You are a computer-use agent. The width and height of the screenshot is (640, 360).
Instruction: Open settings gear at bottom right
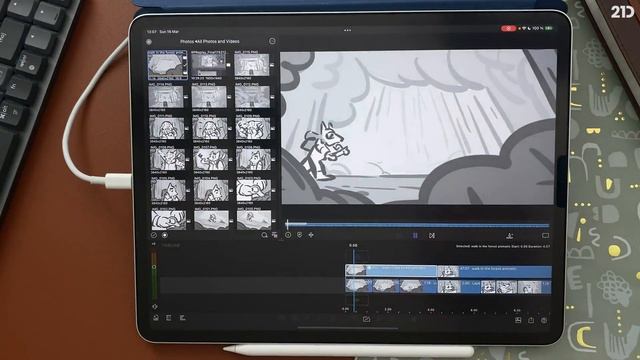pos(544,320)
